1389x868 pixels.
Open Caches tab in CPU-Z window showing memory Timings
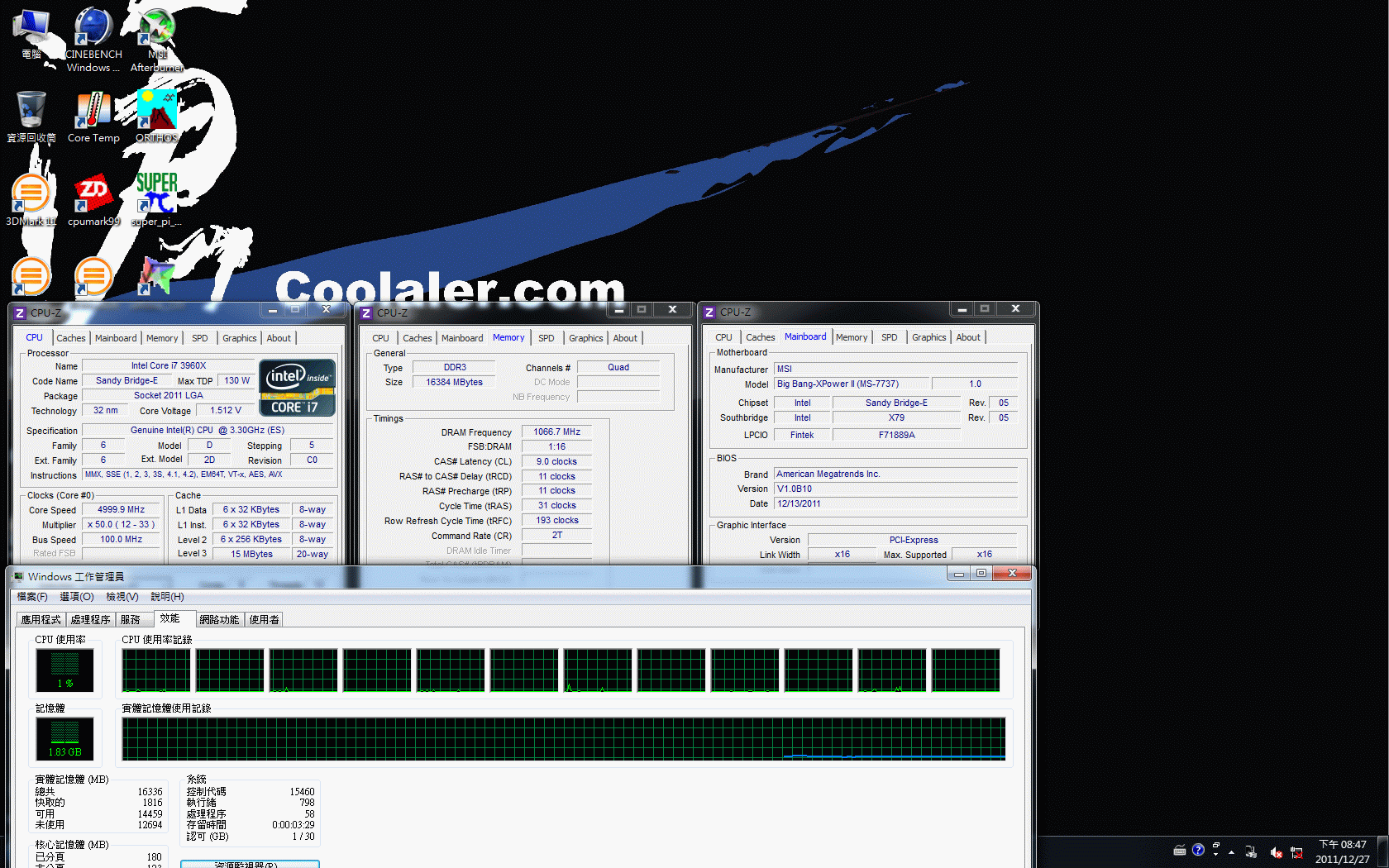click(x=418, y=338)
